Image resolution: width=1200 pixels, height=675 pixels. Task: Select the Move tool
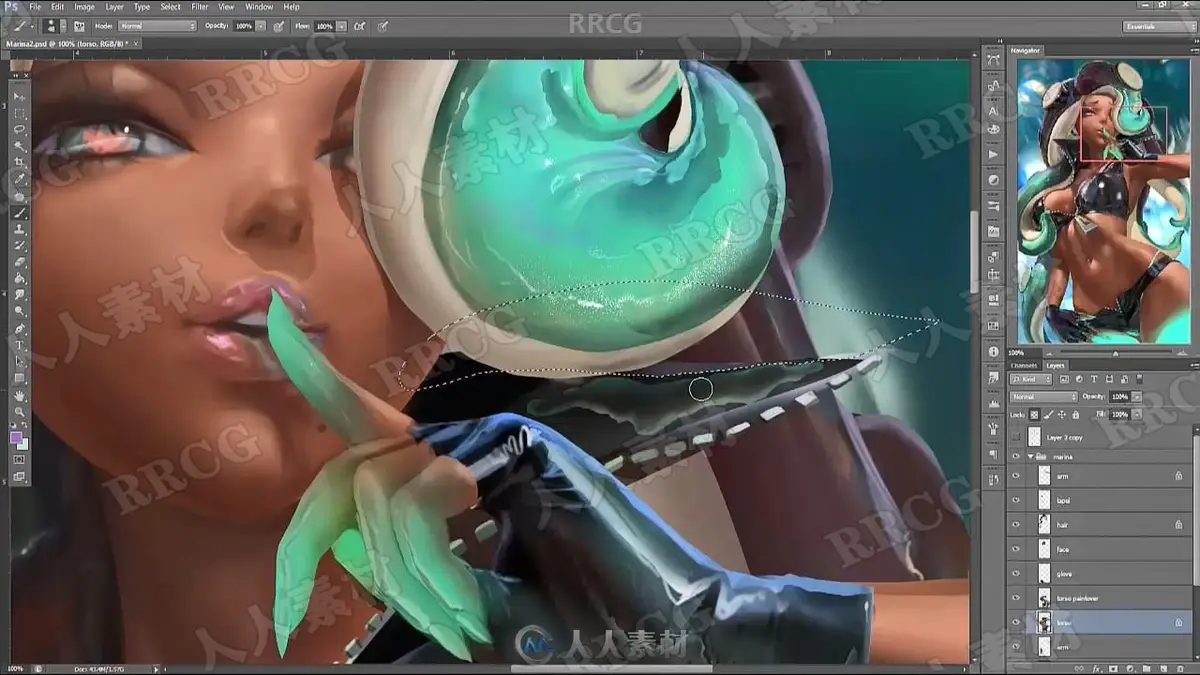(x=19, y=96)
